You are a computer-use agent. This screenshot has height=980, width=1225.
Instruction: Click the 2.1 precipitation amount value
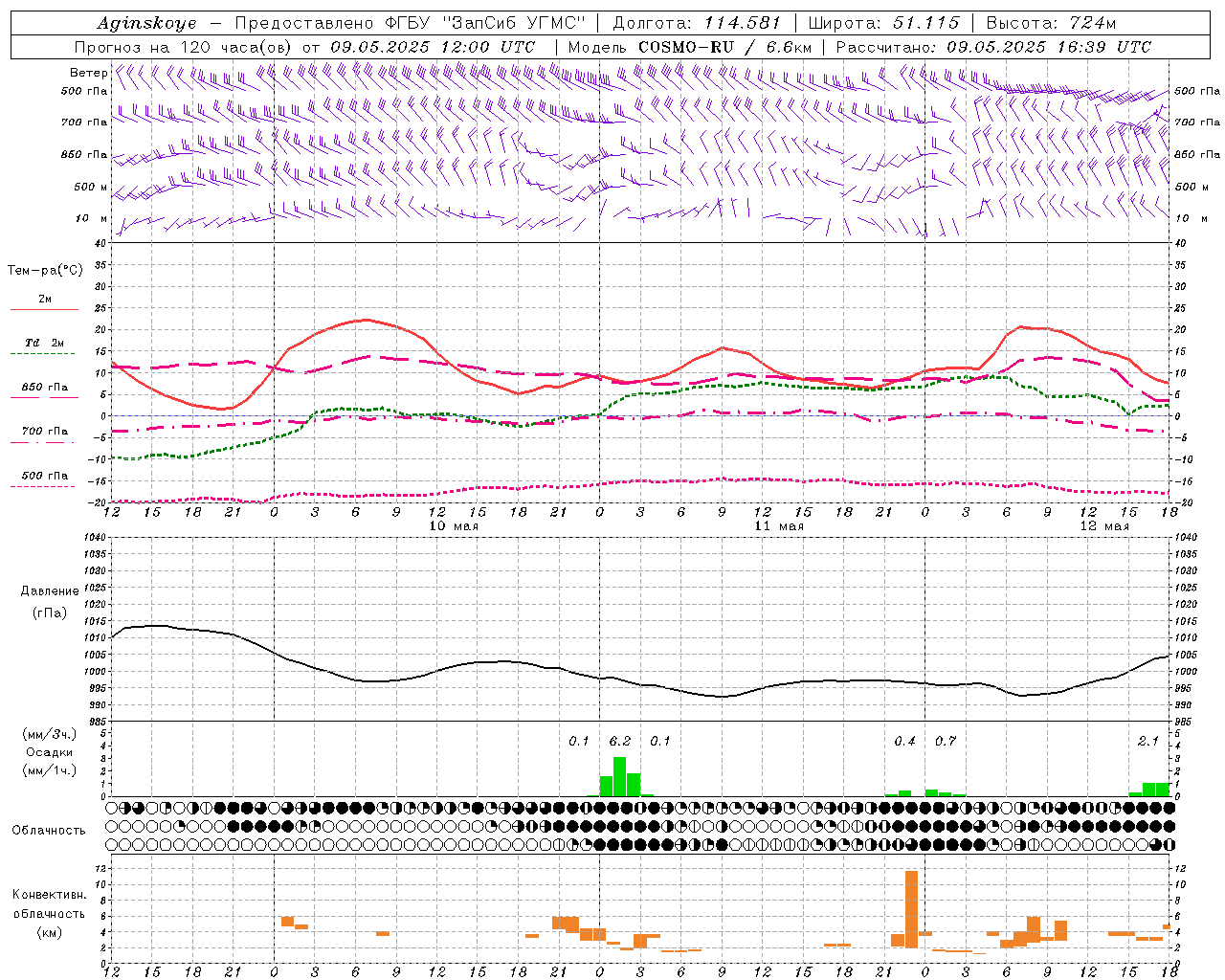[x=1148, y=742]
